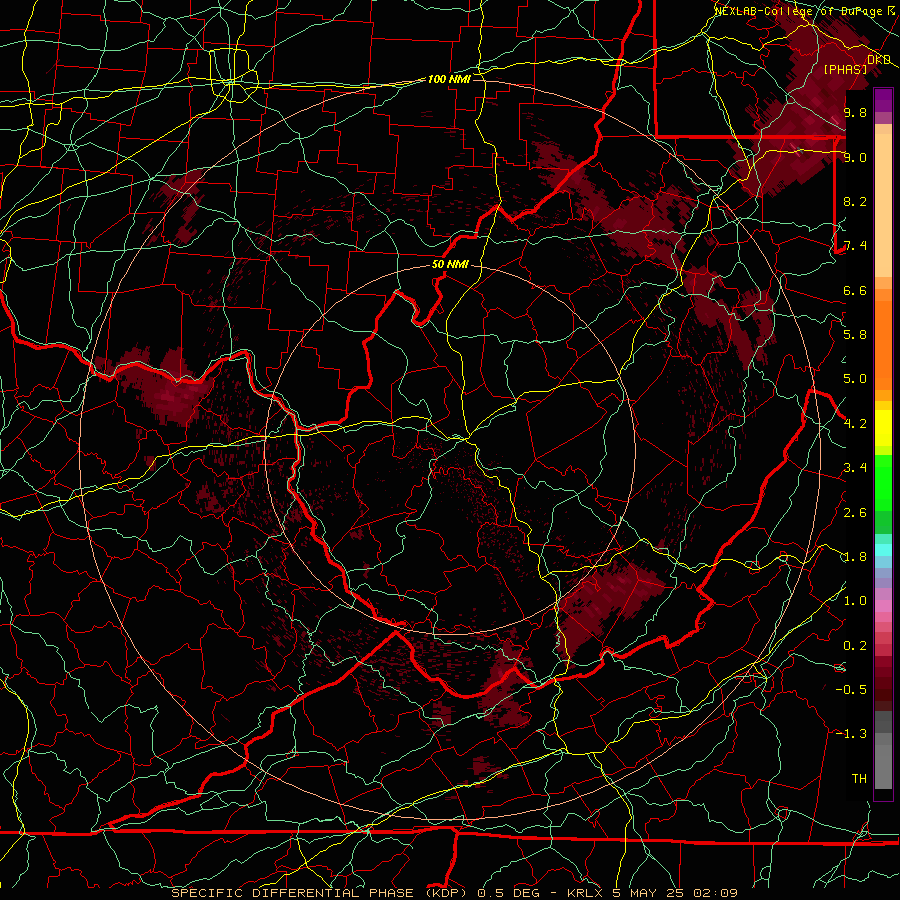Select the 7.4 value on the color scale

point(855,246)
